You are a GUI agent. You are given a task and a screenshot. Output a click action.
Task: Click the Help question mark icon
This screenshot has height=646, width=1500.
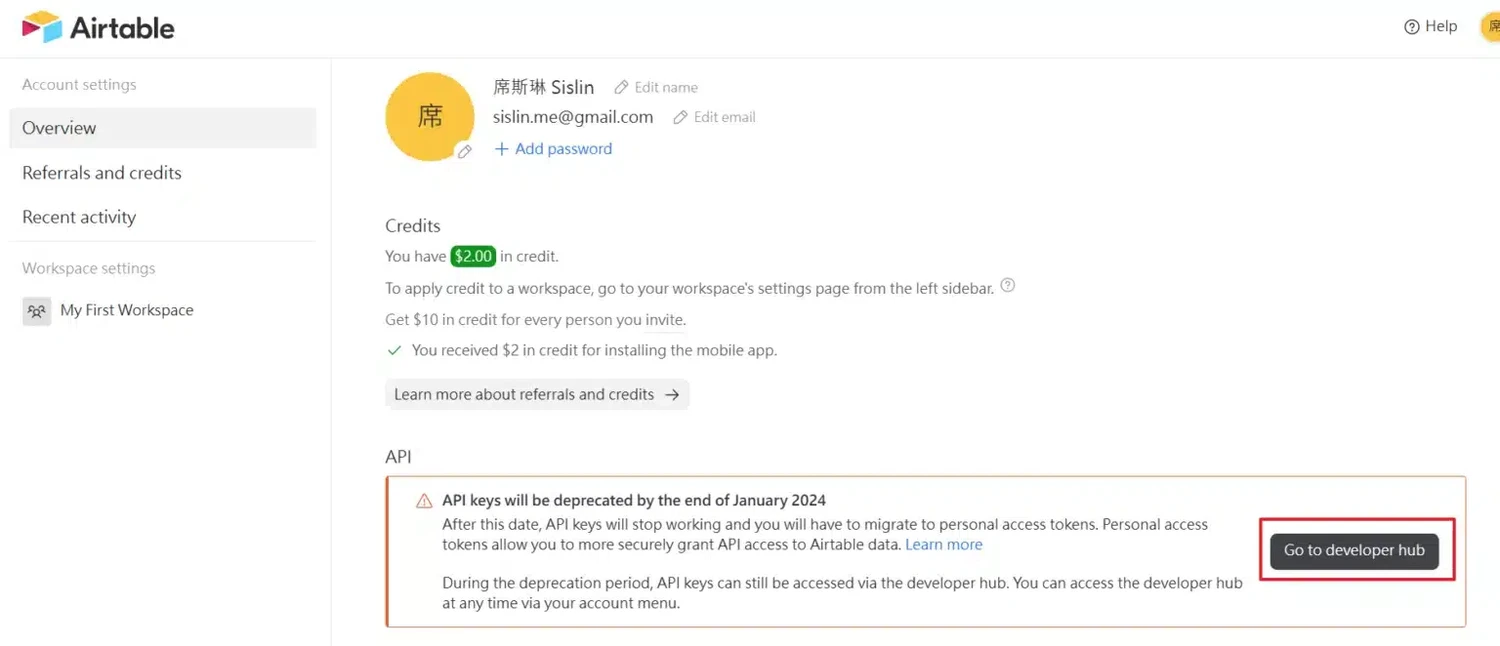tap(1411, 27)
